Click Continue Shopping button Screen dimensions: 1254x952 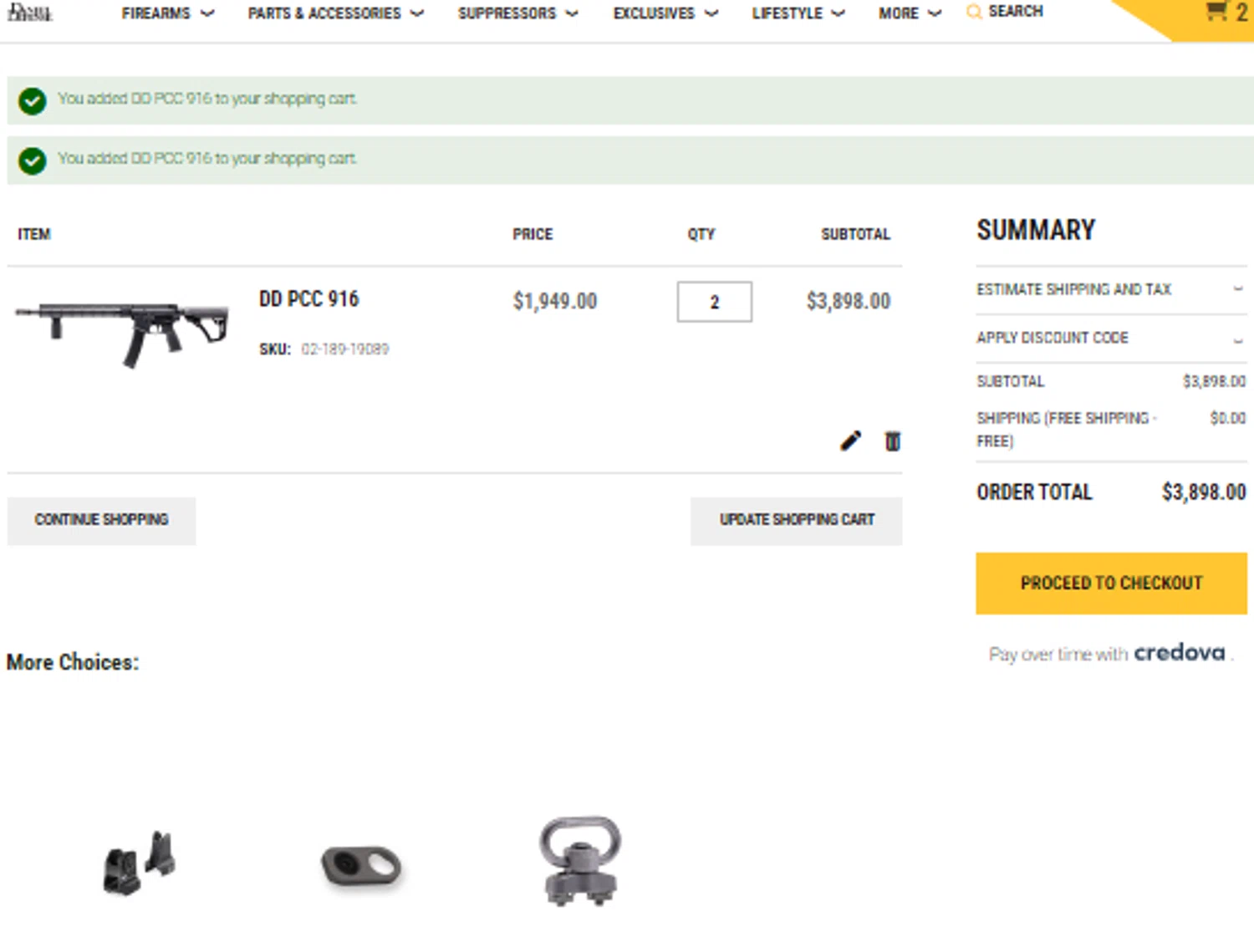(x=101, y=520)
